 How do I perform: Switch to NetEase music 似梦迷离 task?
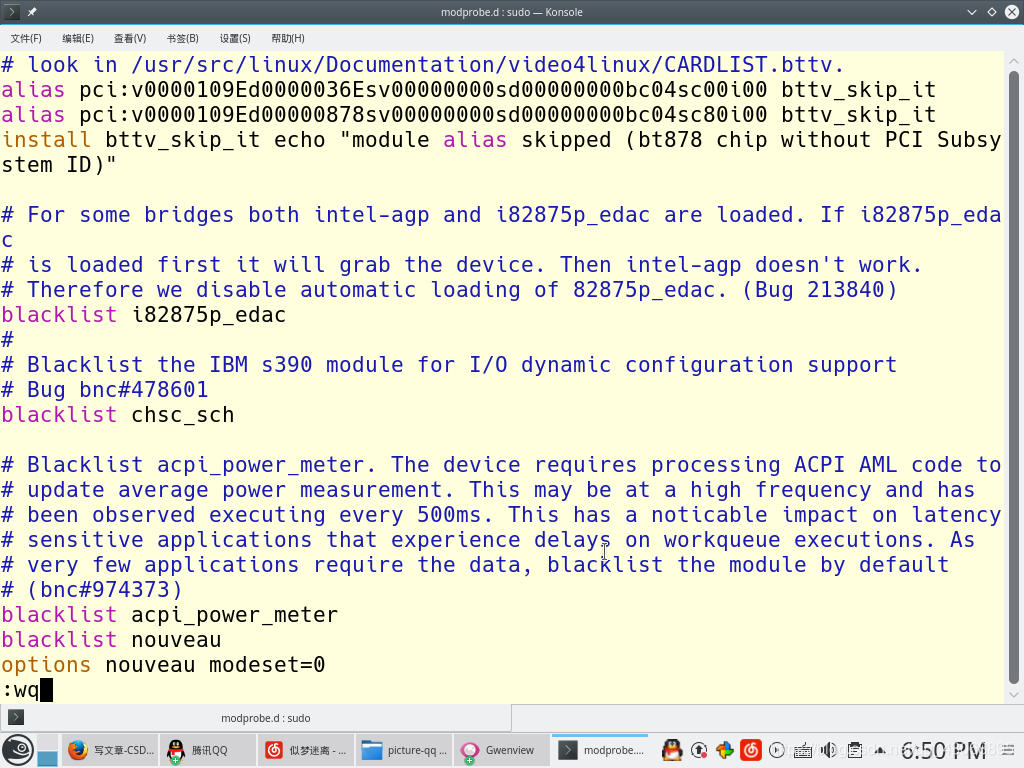click(x=306, y=750)
